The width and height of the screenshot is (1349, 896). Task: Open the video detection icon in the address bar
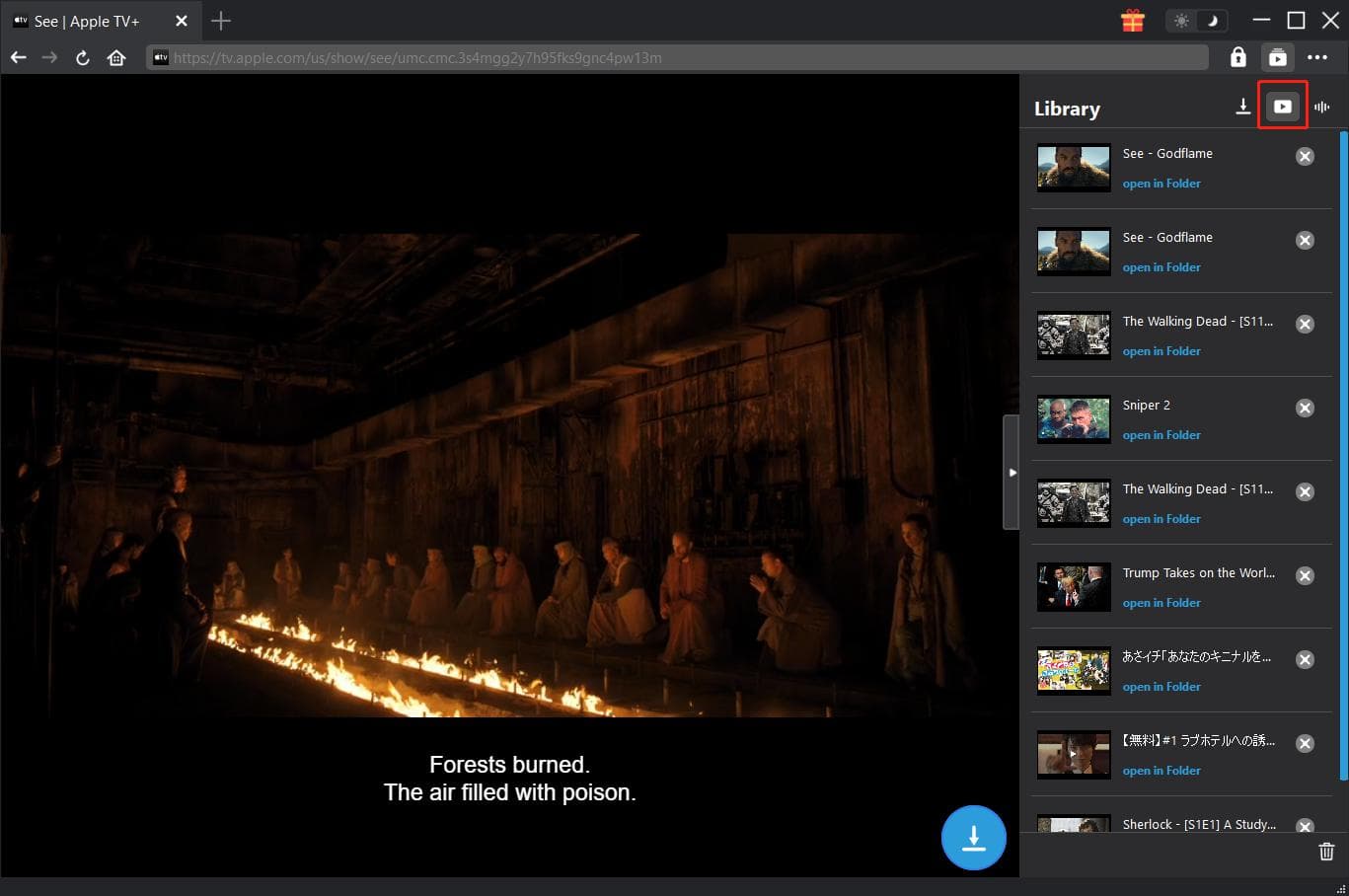tap(1277, 56)
